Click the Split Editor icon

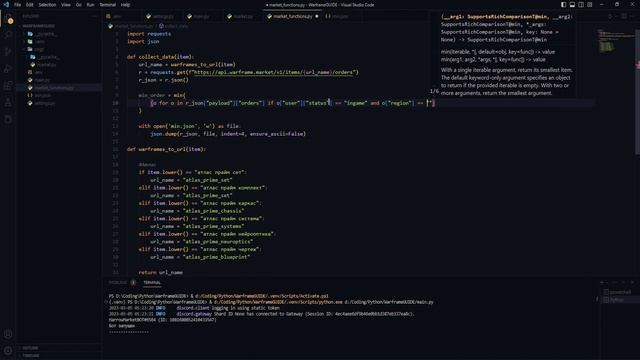[624, 16]
